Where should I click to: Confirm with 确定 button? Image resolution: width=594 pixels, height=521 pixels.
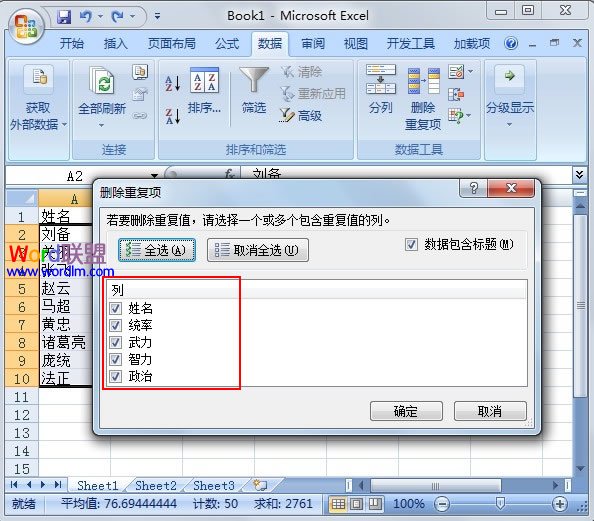406,411
